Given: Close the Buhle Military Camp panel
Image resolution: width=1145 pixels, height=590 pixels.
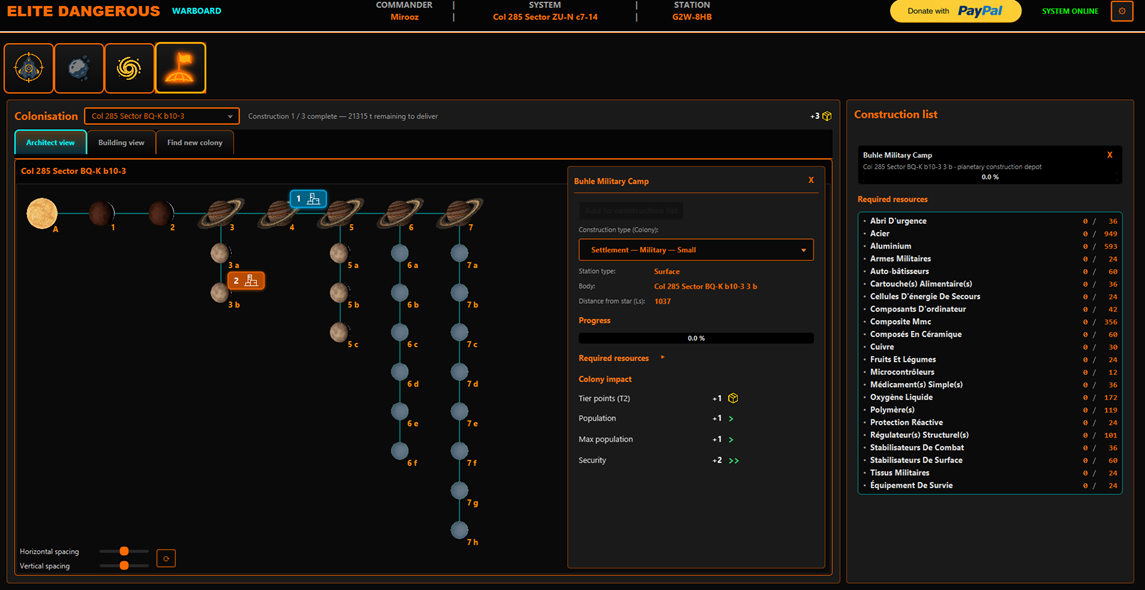Looking at the screenshot, I should 811,180.
